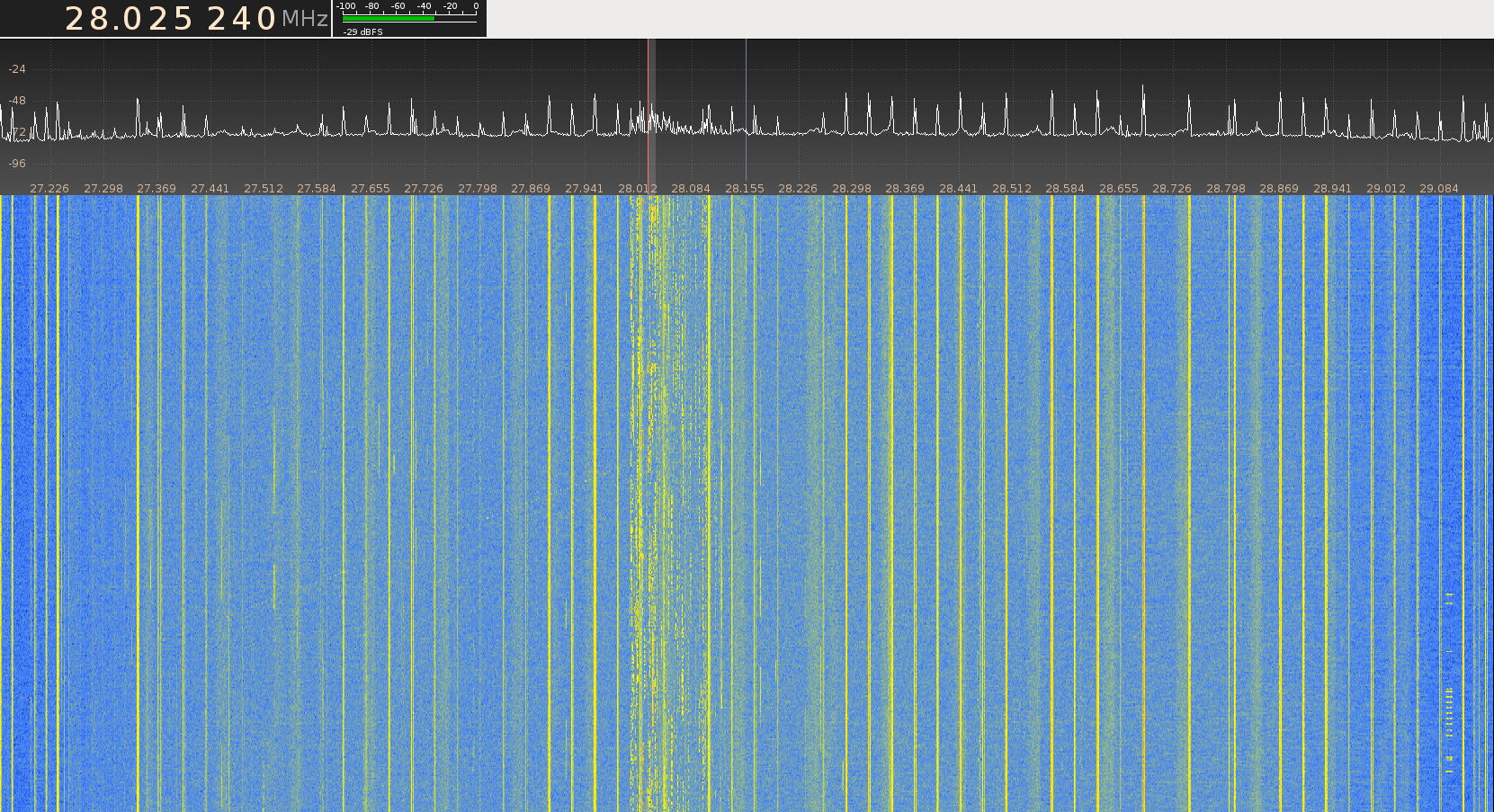Click the tens-of-Hz digit 4 in frequency display
Viewport: 1494px width, 812px height.
(x=242, y=19)
